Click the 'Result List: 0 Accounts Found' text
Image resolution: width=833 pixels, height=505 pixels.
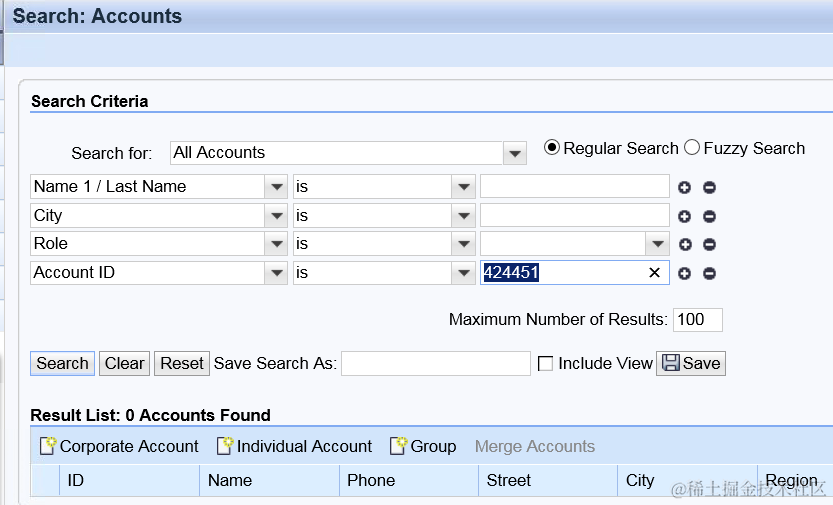150,415
